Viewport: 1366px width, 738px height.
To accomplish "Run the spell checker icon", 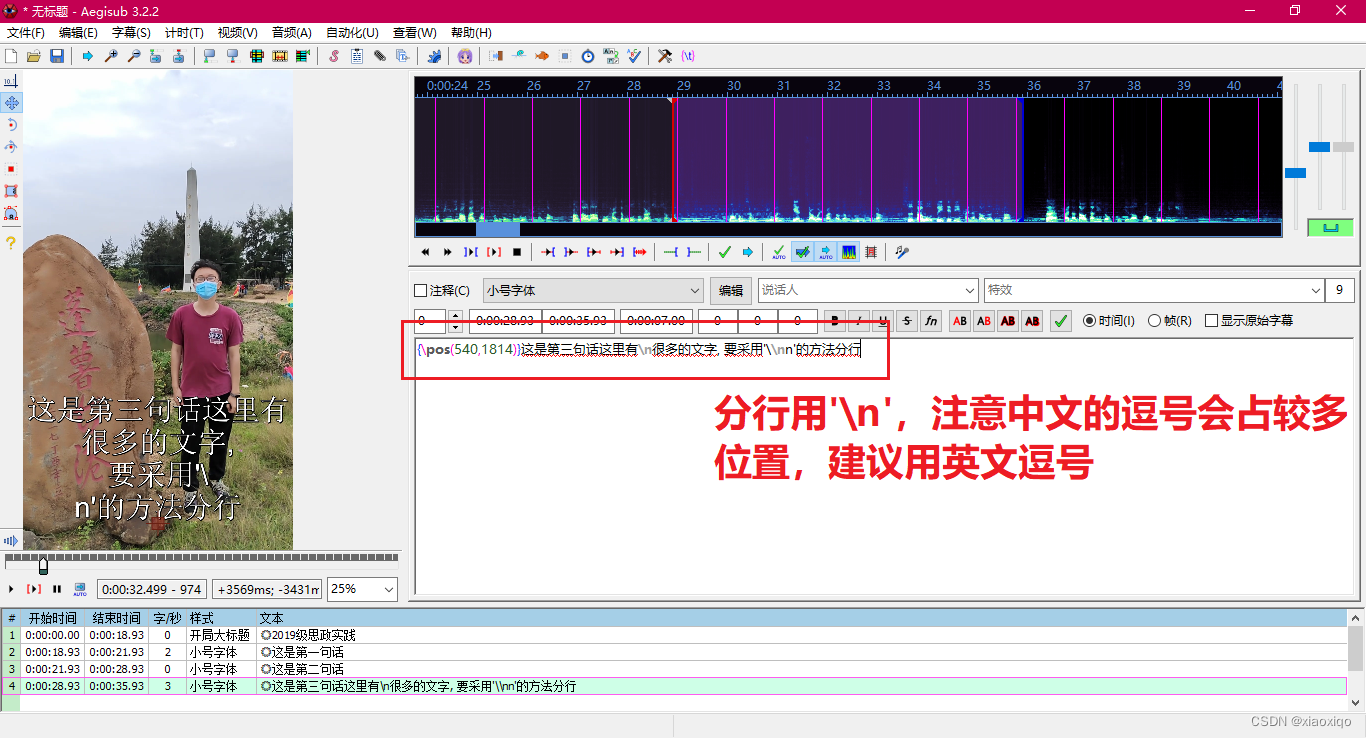I will coord(633,56).
